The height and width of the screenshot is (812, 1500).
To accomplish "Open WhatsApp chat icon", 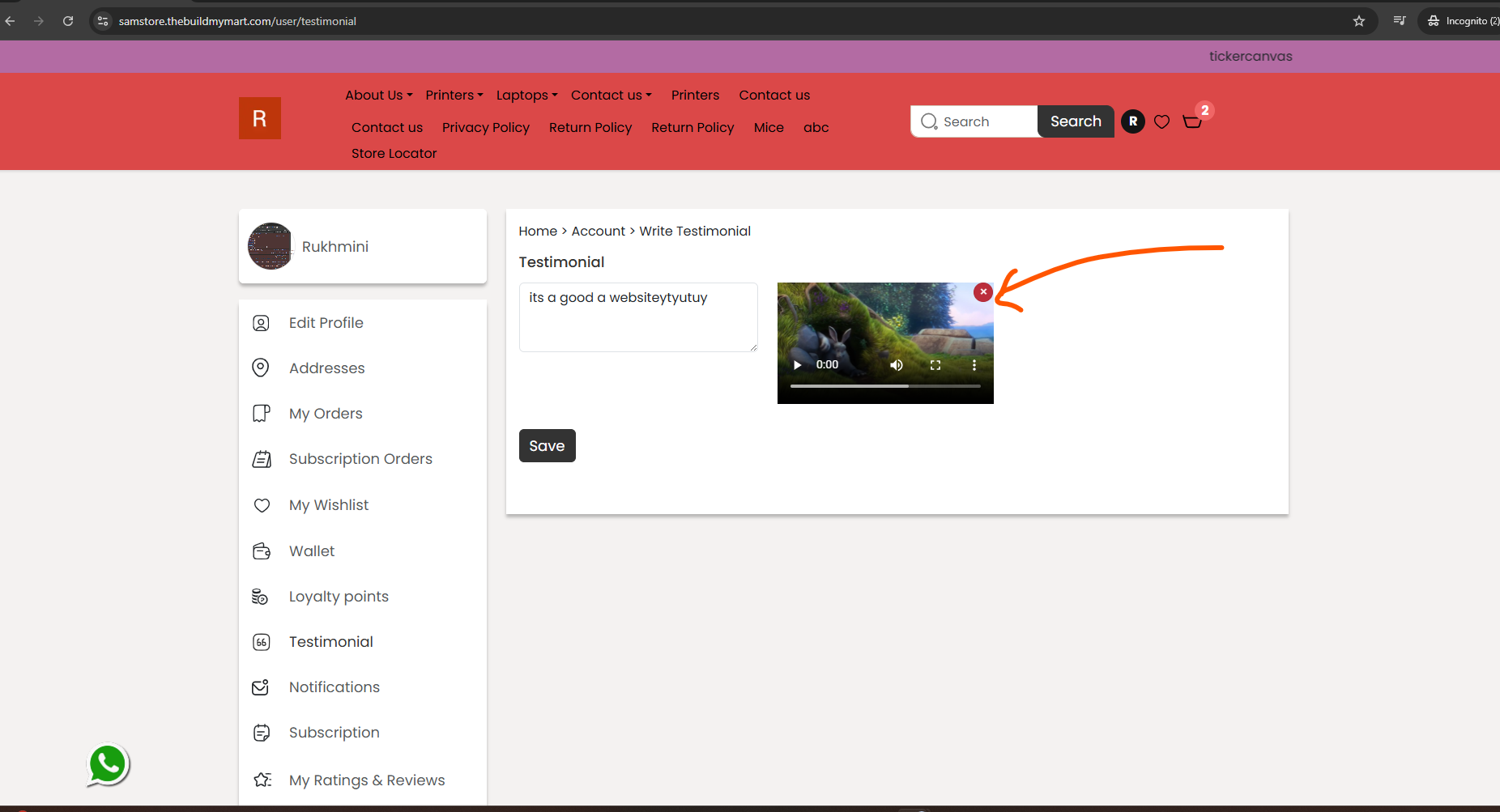I will [108, 765].
